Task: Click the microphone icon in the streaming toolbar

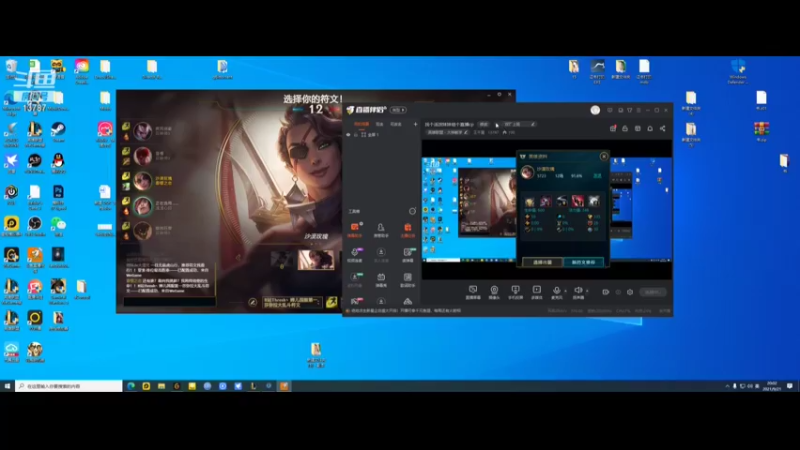Action: pos(557,290)
